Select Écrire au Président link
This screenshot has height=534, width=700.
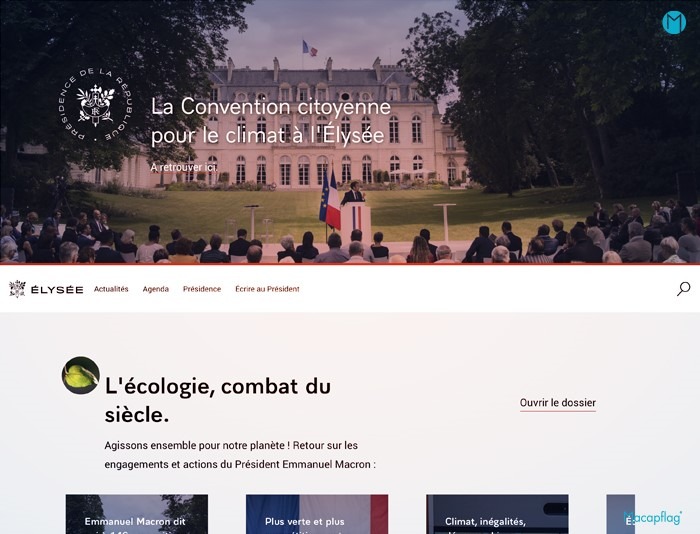coord(267,289)
